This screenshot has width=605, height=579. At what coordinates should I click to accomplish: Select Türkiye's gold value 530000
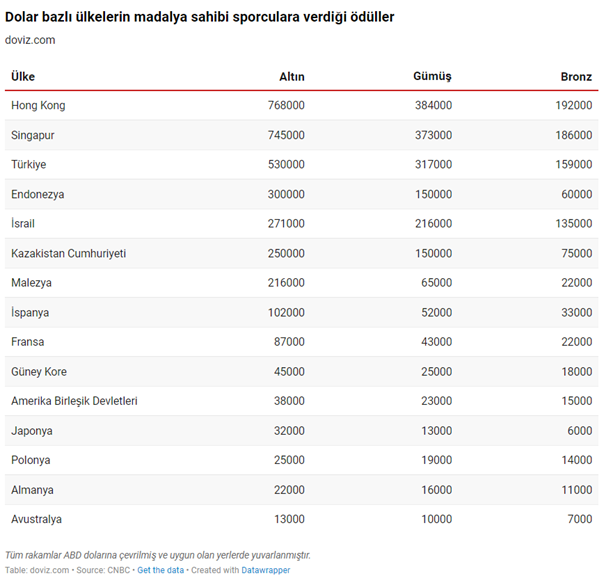(x=286, y=164)
